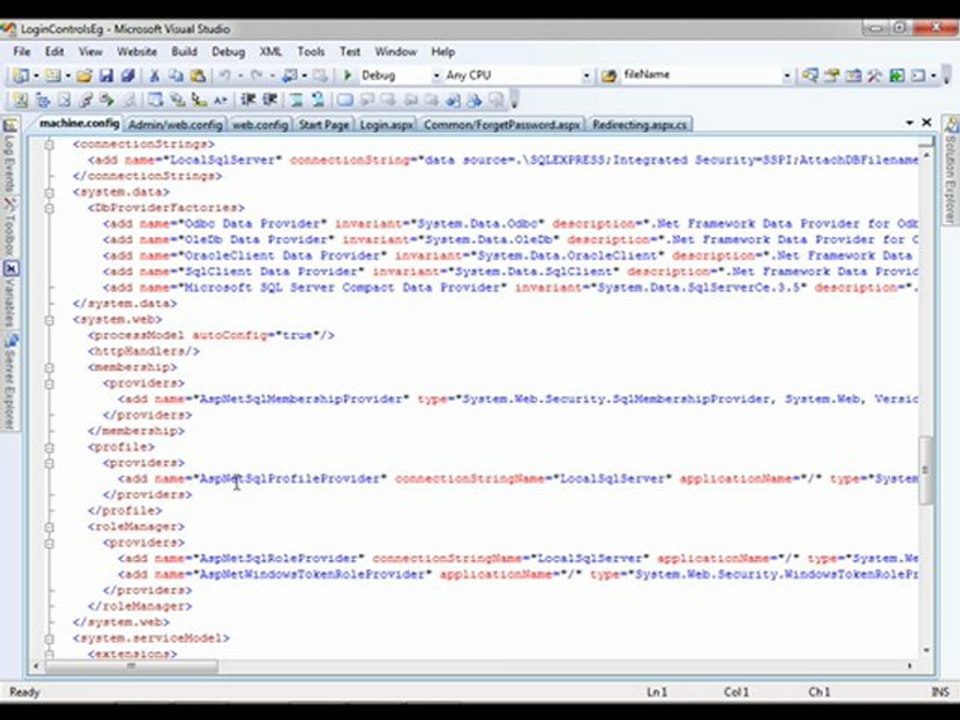
Task: Open the Build menu
Action: [x=184, y=52]
